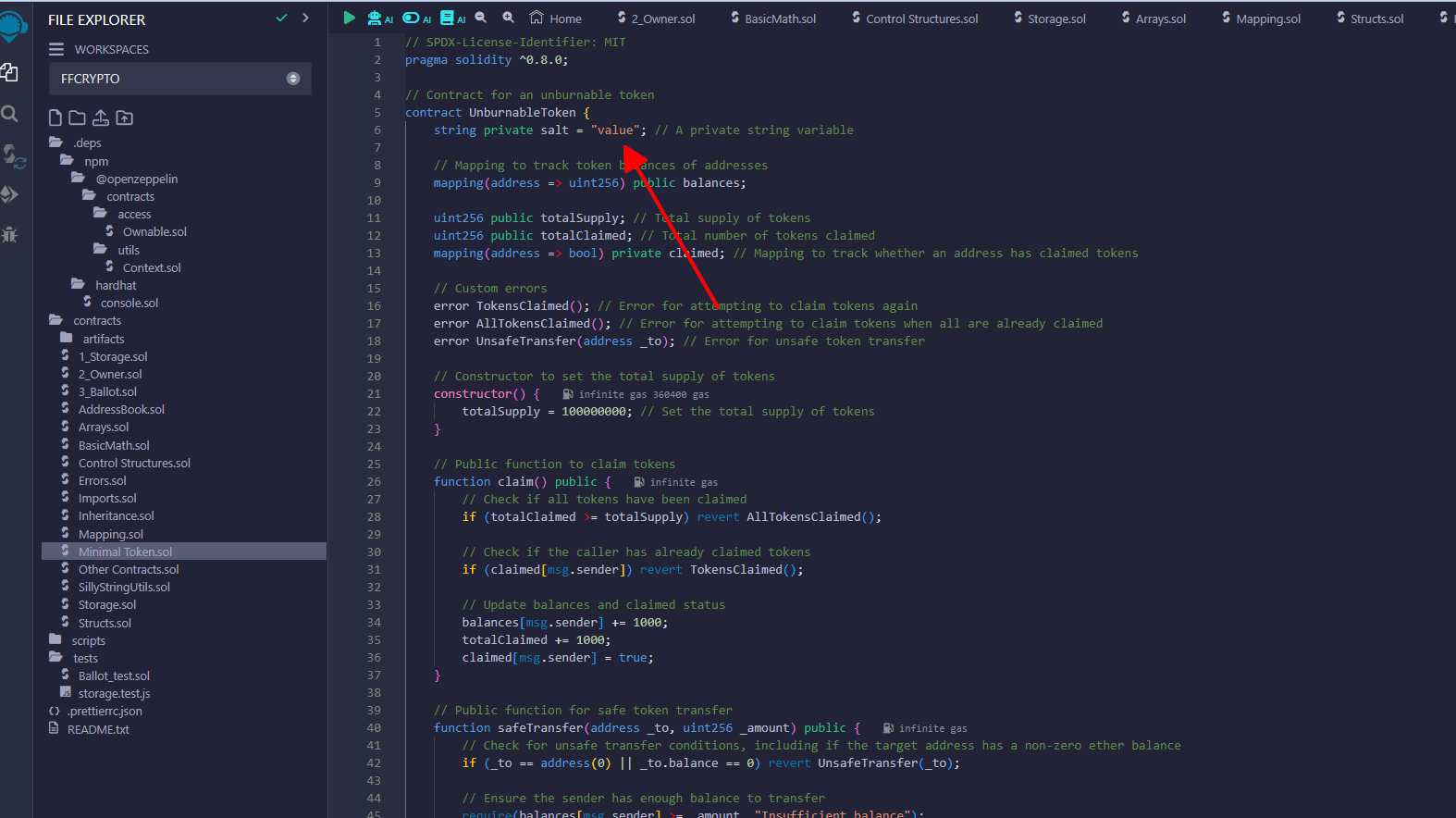Open the Search in files sidebar icon

[10, 114]
